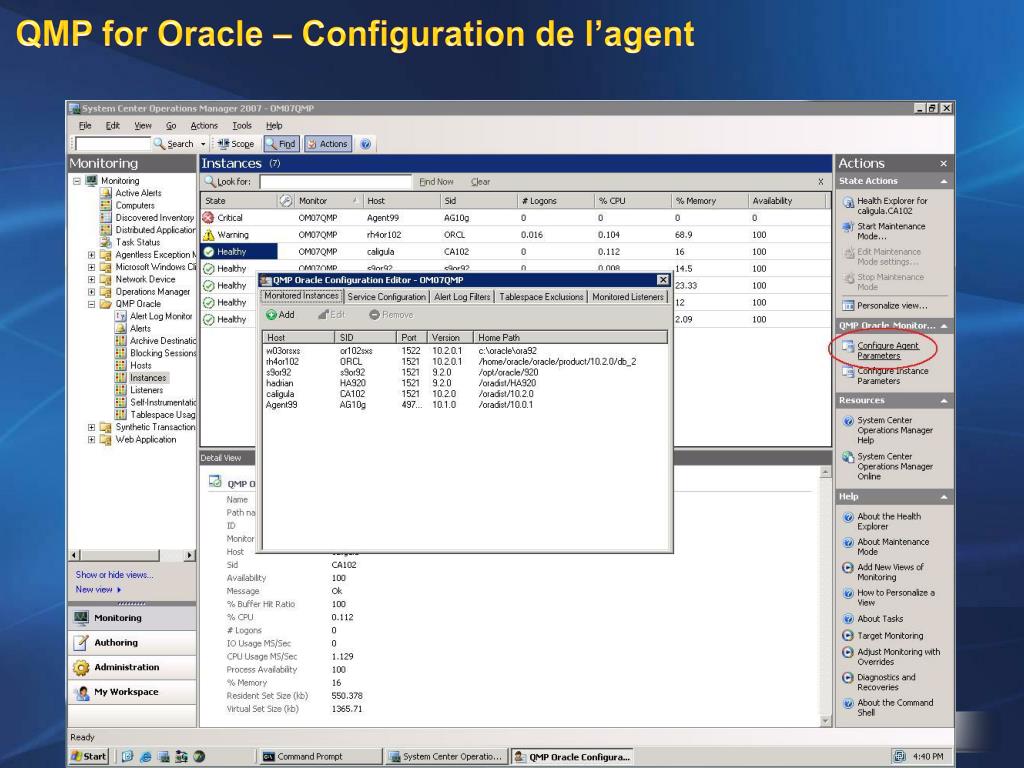1024x768 pixels.
Task: Select Active Alerts in the tree
Action: coord(138,193)
